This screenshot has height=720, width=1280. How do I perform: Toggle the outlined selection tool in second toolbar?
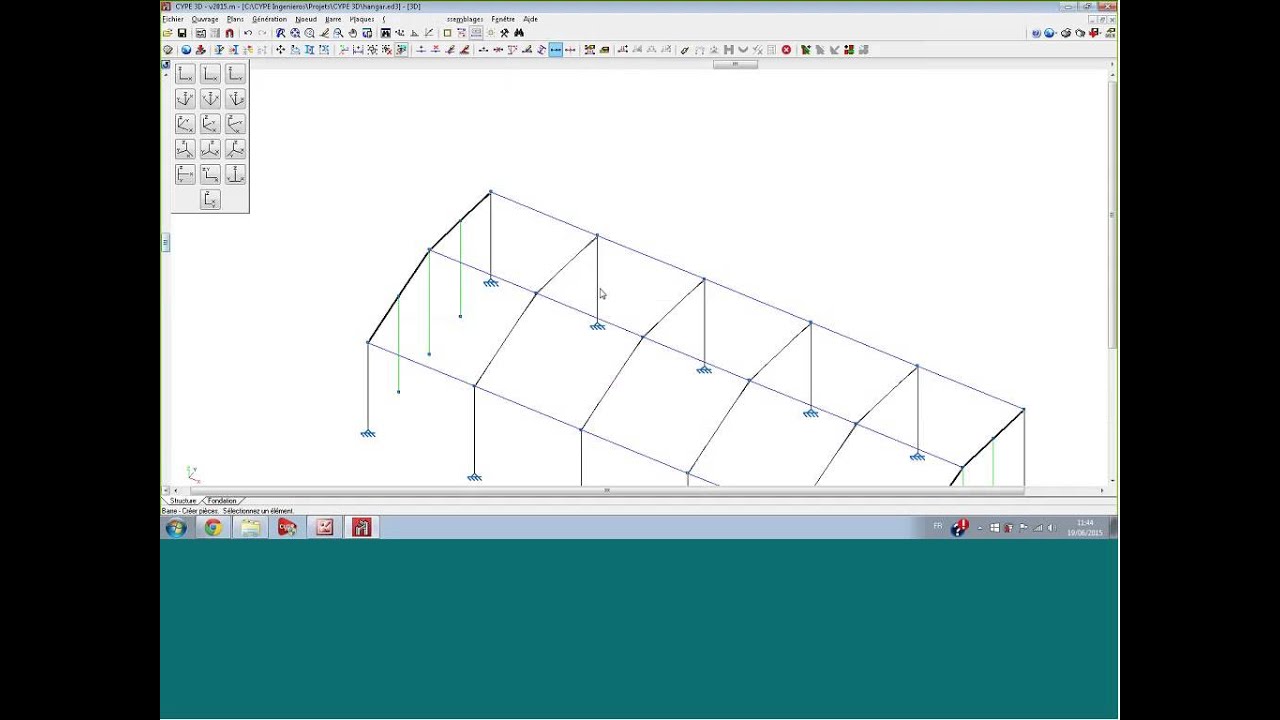tap(401, 50)
